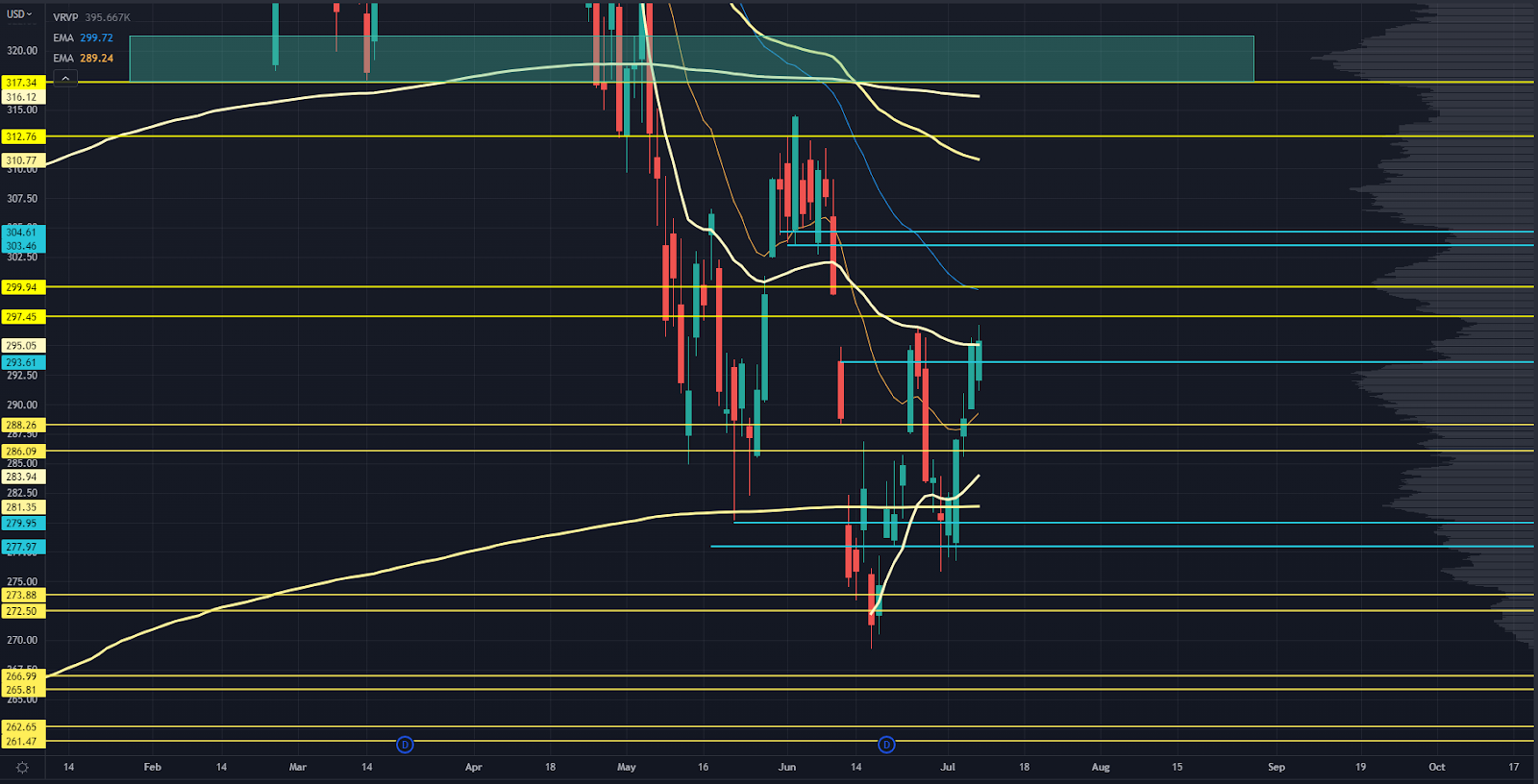Select the EMA 289.24 indicator label

point(83,58)
